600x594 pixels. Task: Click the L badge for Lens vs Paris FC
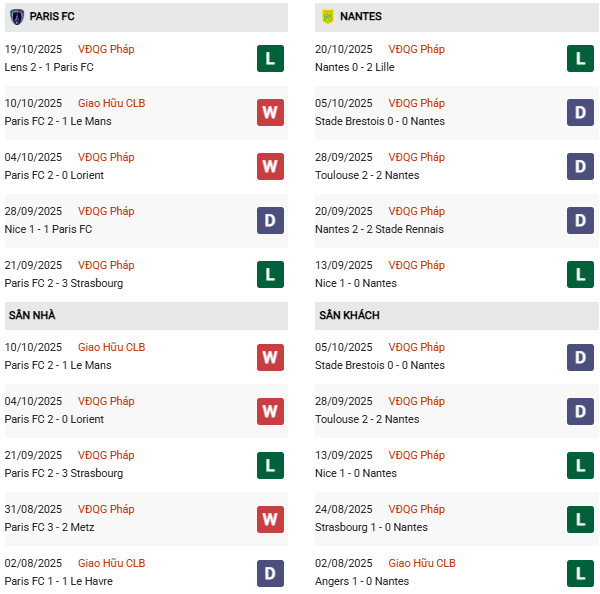click(269, 58)
